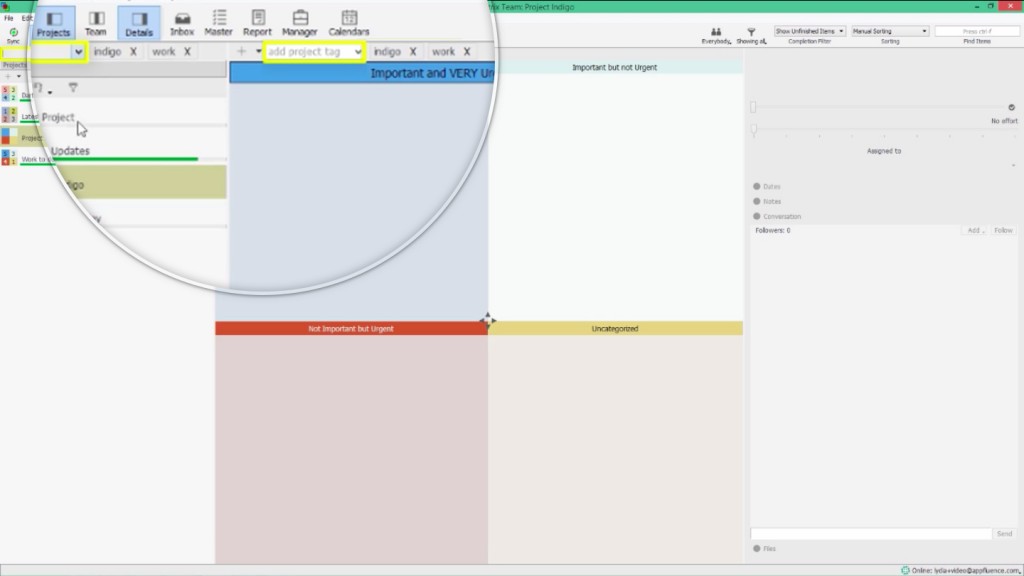Open the Report view
The height and width of the screenshot is (576, 1024).
click(258, 24)
